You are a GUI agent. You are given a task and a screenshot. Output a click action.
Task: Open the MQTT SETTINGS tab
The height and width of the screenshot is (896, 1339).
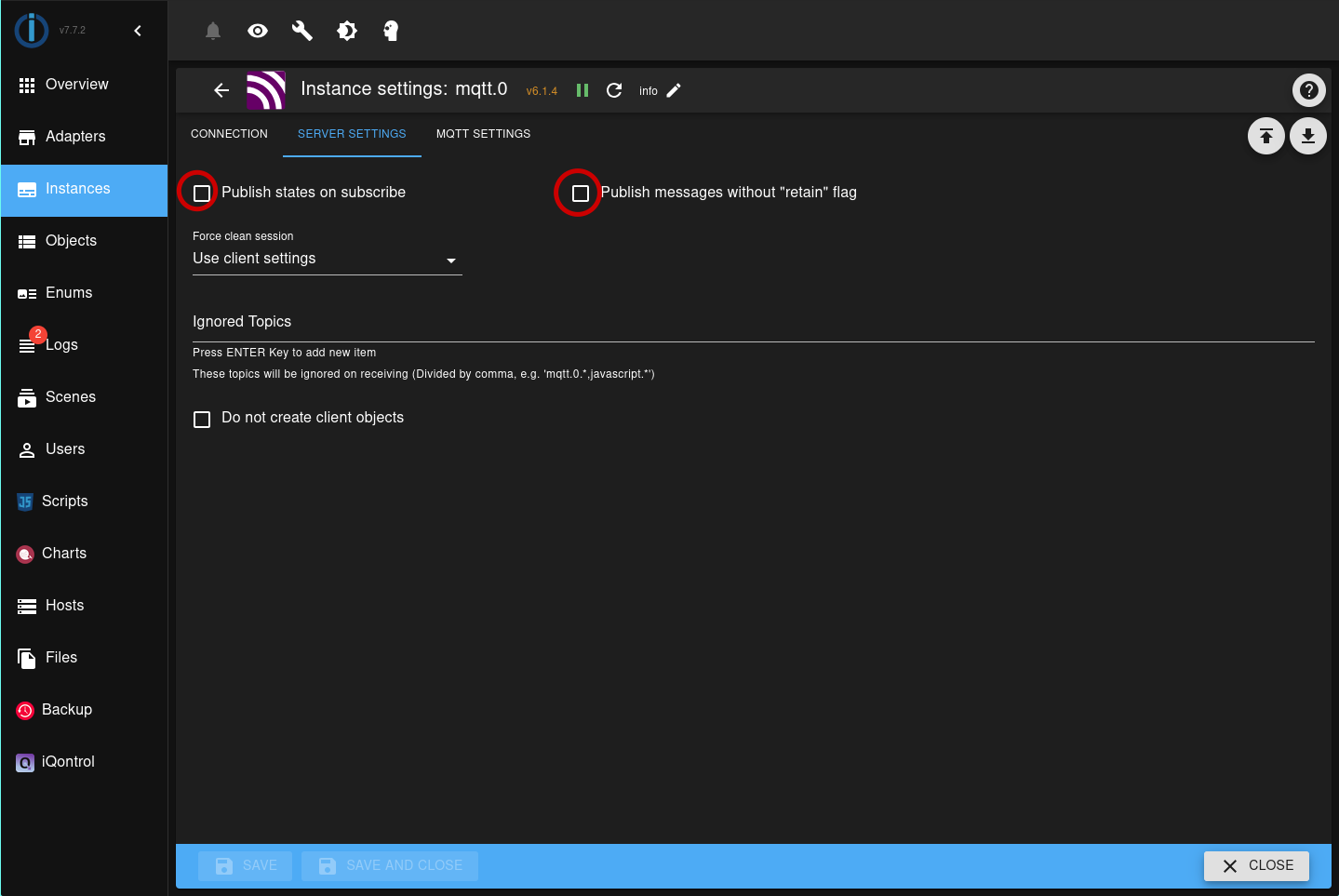coord(483,133)
